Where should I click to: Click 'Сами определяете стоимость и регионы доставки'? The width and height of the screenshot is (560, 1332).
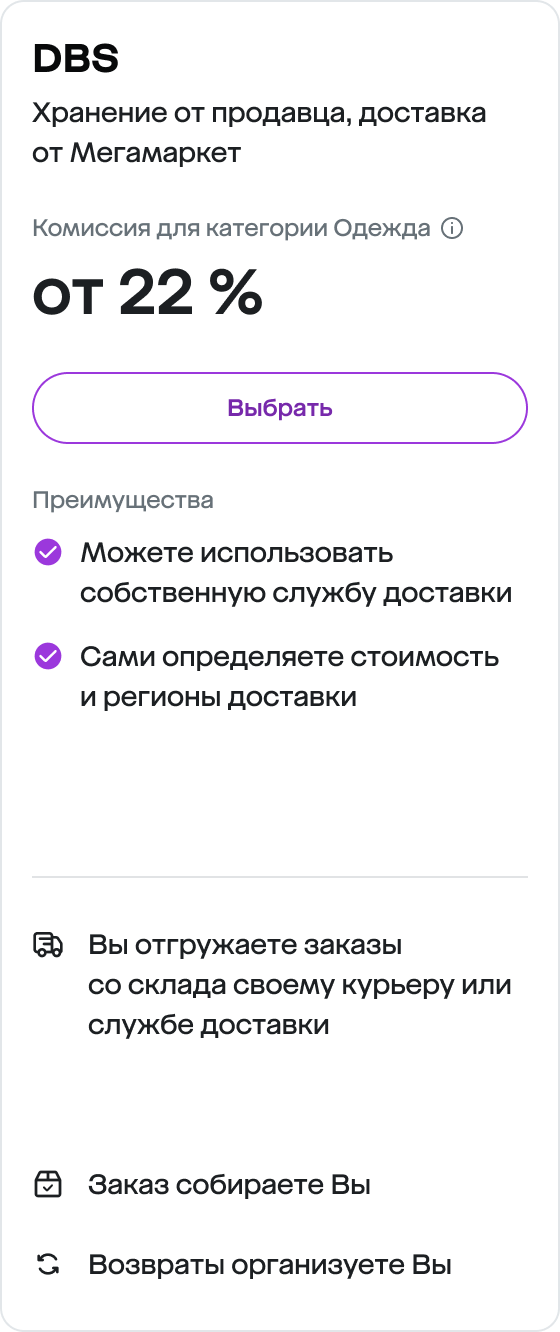(290, 676)
